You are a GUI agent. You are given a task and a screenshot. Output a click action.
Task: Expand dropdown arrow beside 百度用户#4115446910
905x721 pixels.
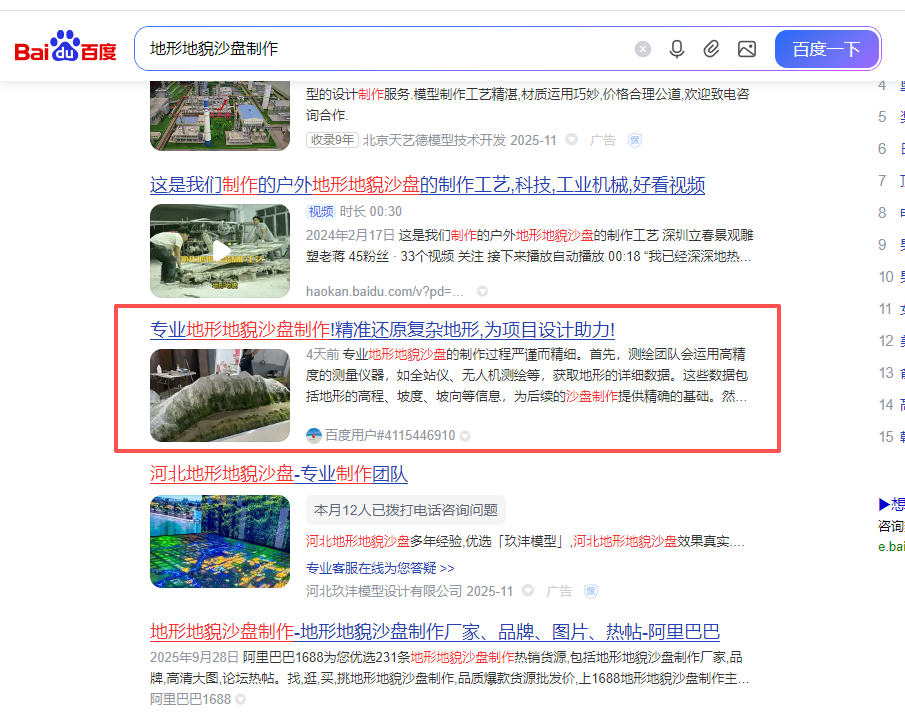(x=465, y=436)
